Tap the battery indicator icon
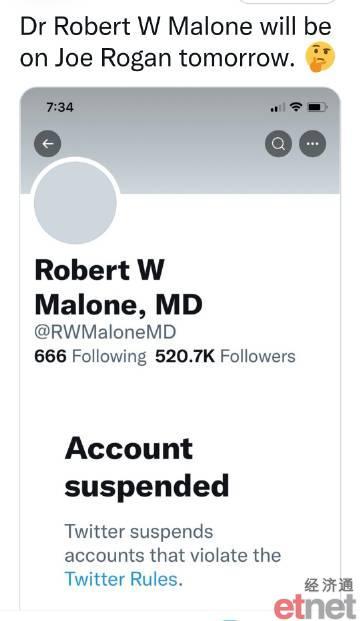Image resolution: width=360 pixels, height=621 pixels. click(317, 107)
